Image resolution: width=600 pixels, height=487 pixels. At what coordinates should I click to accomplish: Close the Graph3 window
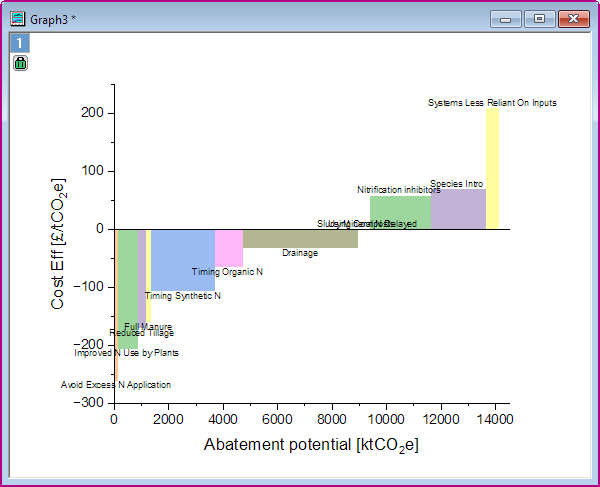tap(573, 19)
